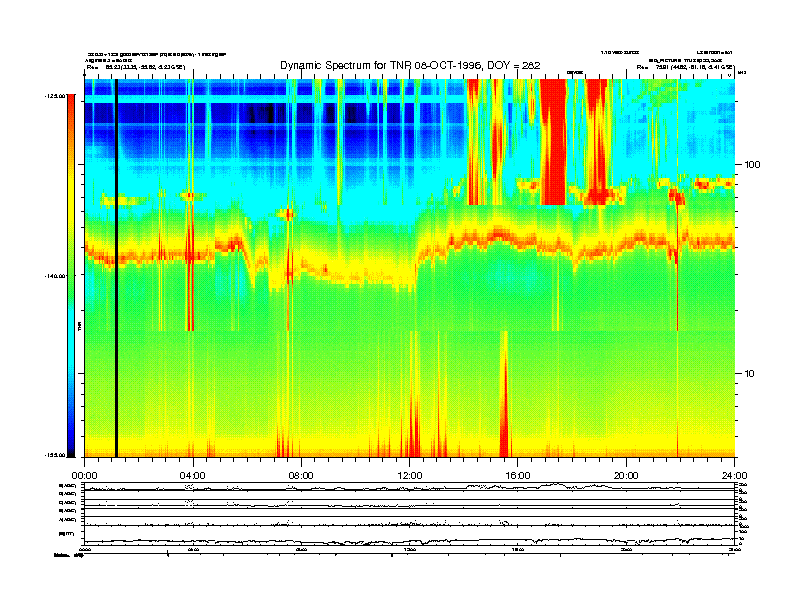The height and width of the screenshot is (612, 792).
Task: Click the "12:00" time axis label
Action: [x=410, y=476]
